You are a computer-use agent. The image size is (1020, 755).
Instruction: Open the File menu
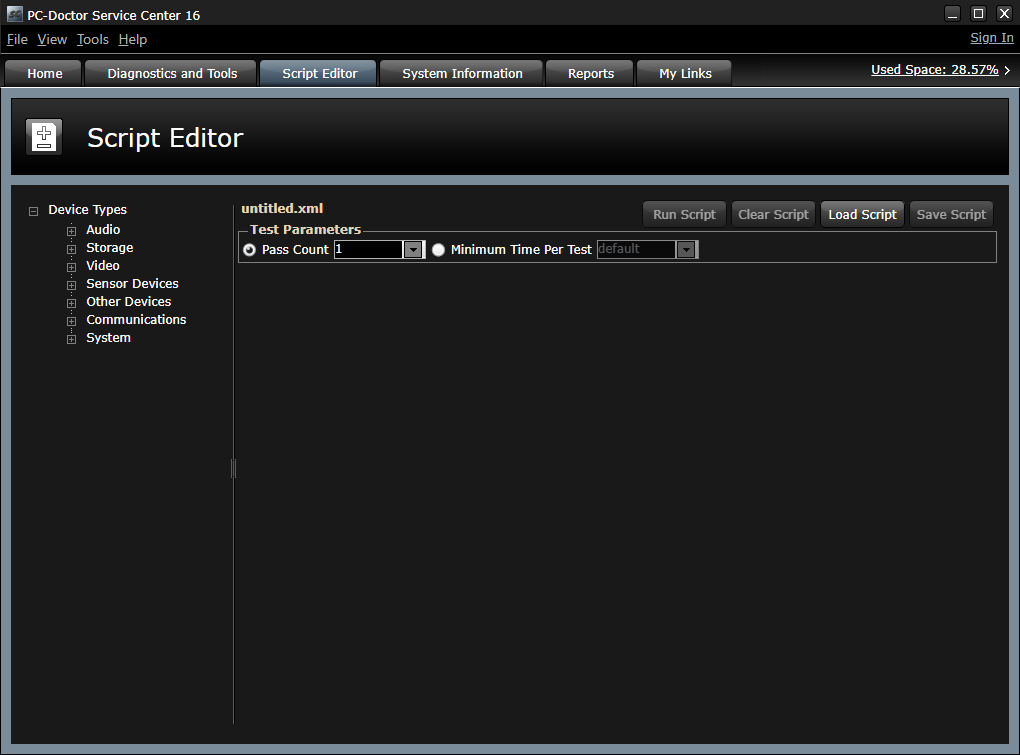(17, 40)
